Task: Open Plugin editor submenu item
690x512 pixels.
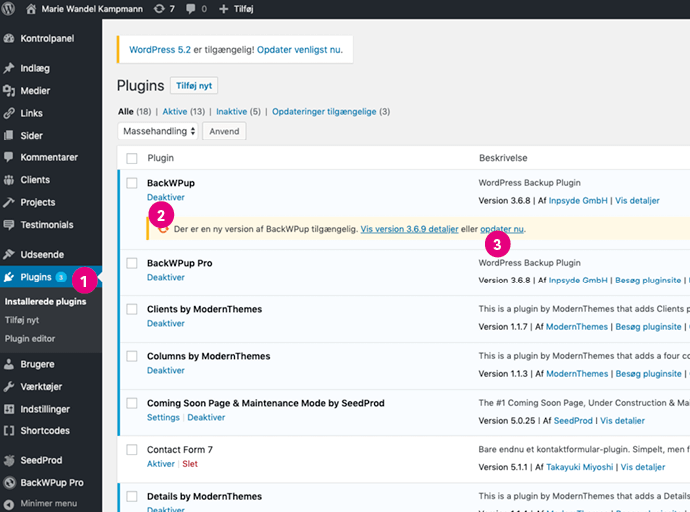Action: [x=30, y=339]
